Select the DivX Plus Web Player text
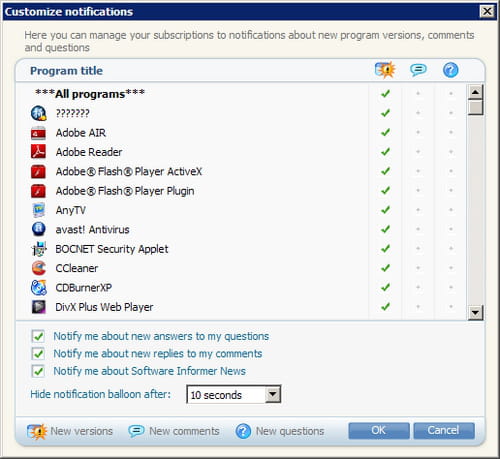This screenshot has height=459, width=500. click(104, 307)
